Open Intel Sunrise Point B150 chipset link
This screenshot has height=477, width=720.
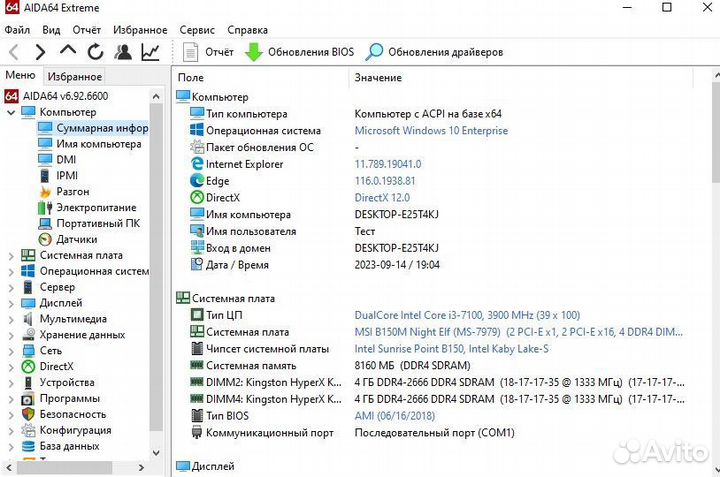451,348
